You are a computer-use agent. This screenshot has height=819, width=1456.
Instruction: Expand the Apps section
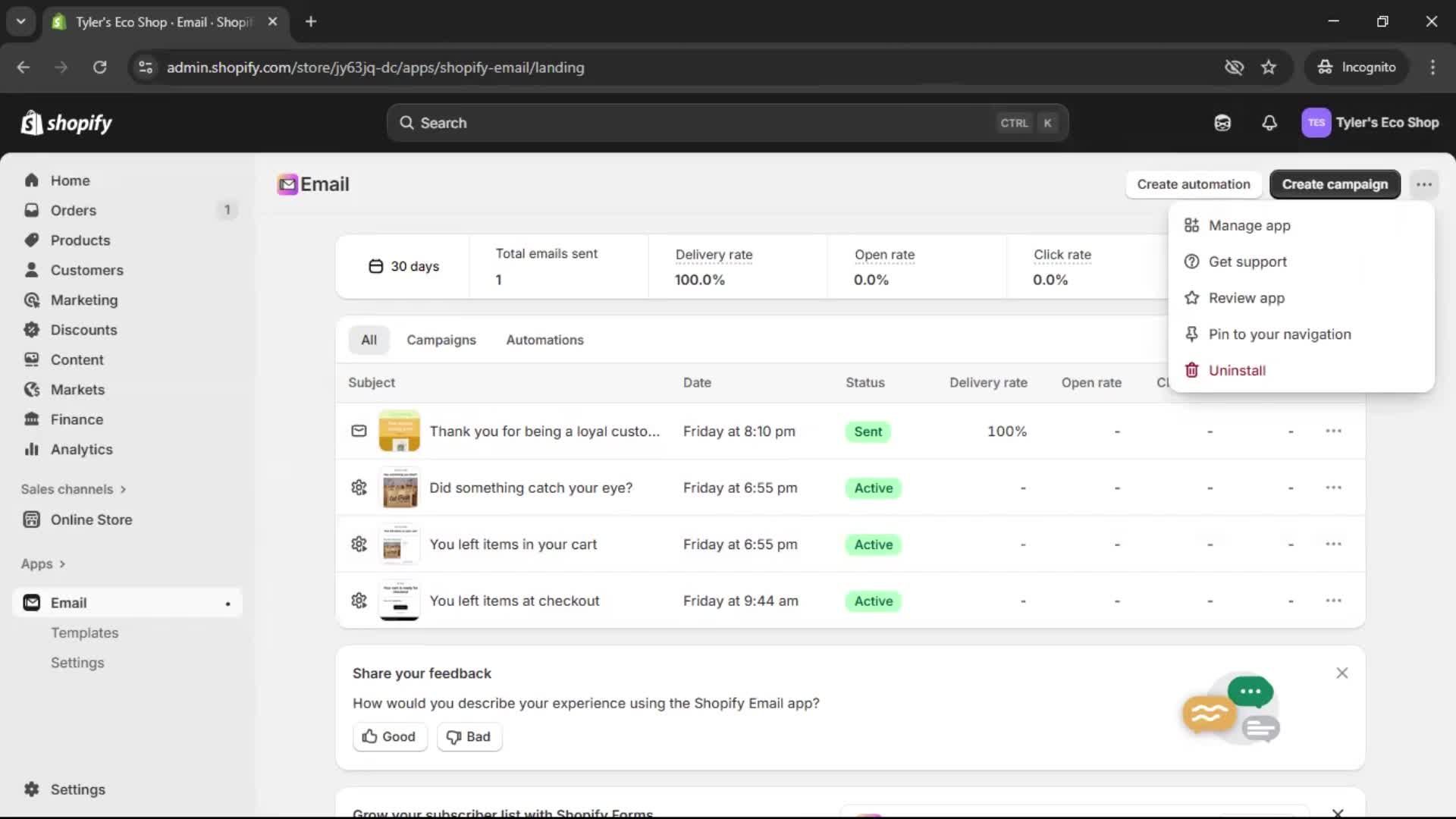pyautogui.click(x=43, y=564)
